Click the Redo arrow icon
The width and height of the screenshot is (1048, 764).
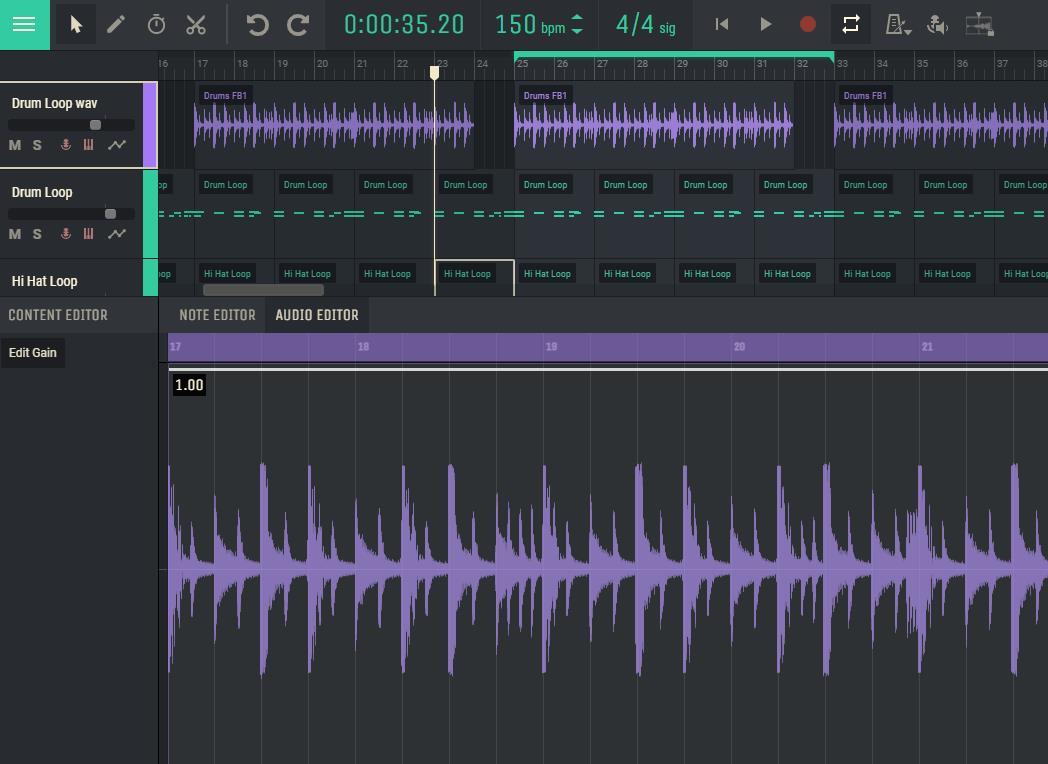[297, 24]
